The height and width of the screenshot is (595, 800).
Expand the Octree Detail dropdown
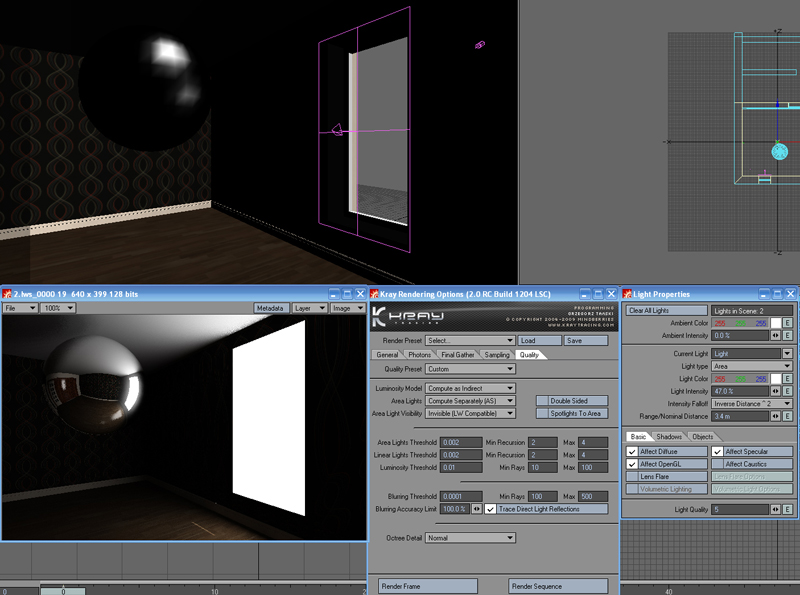pos(470,538)
